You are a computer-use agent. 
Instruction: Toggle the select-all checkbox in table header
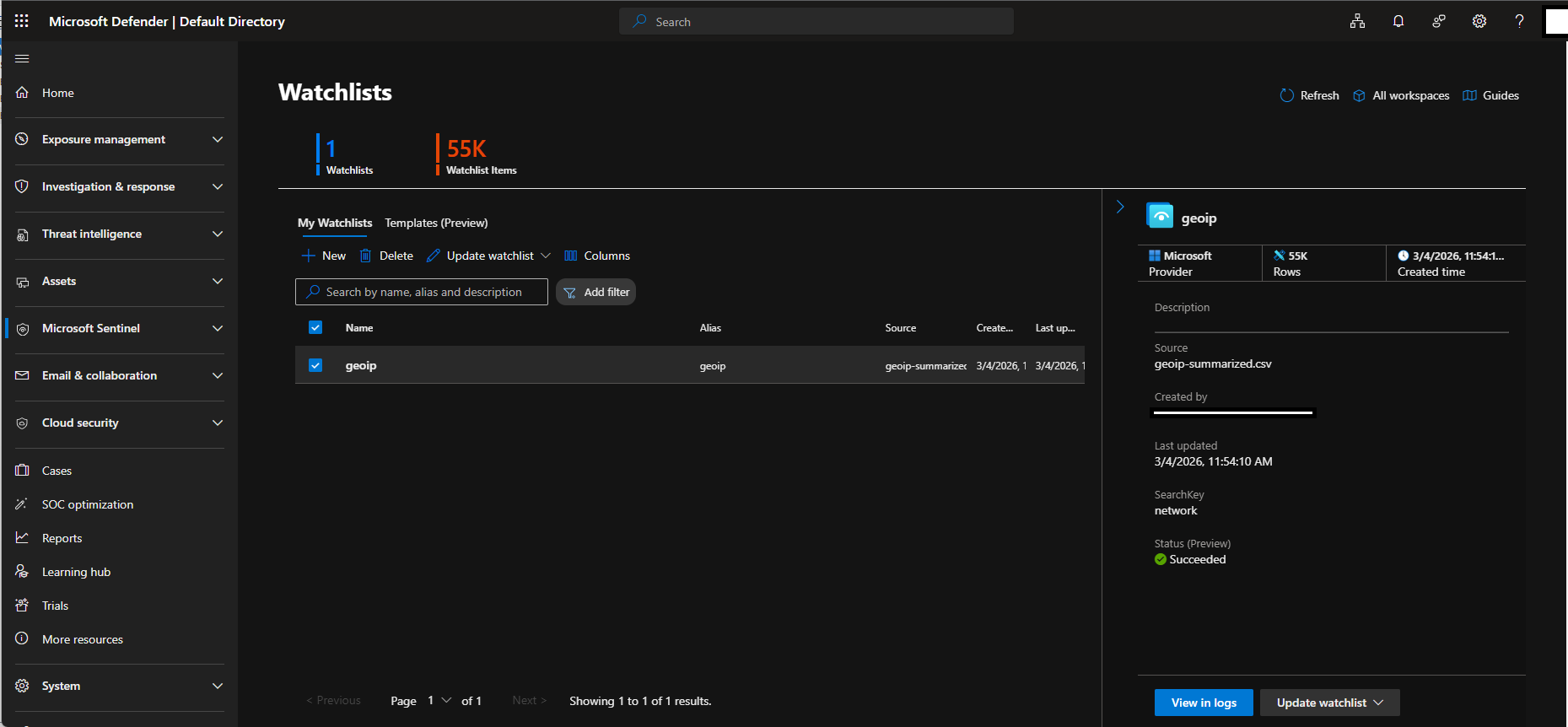(x=315, y=327)
